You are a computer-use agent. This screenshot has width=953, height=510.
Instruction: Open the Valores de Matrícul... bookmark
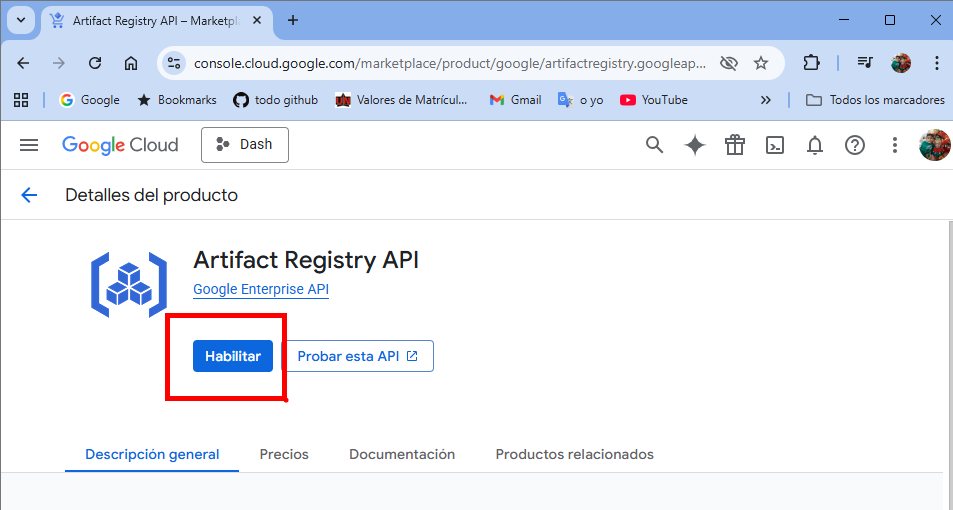pyautogui.click(x=402, y=100)
